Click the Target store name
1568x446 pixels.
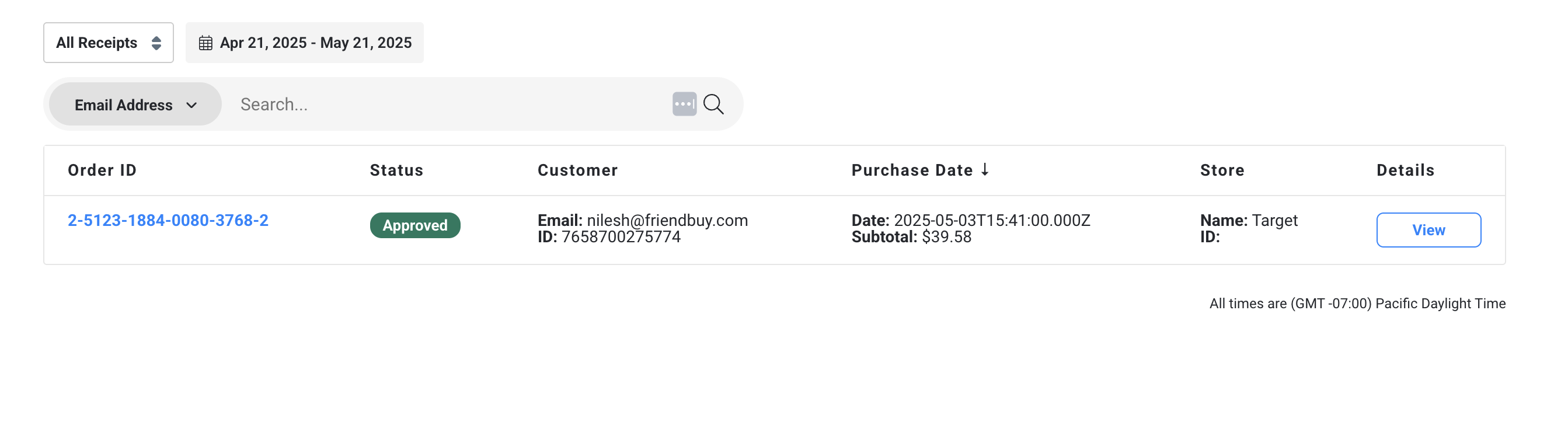coord(1274,220)
